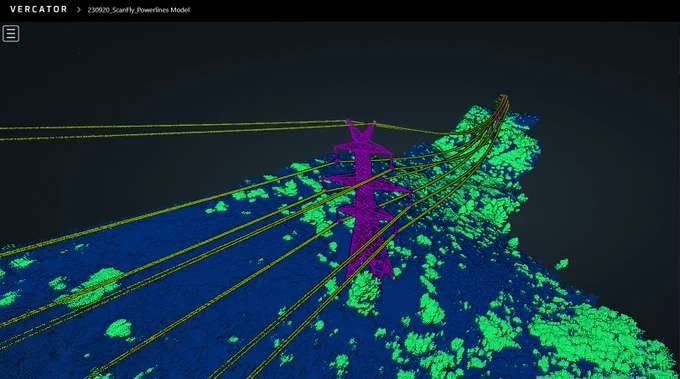The height and width of the screenshot is (379, 680).
Task: Click the VERCATOR logo
Action: pos(39,10)
